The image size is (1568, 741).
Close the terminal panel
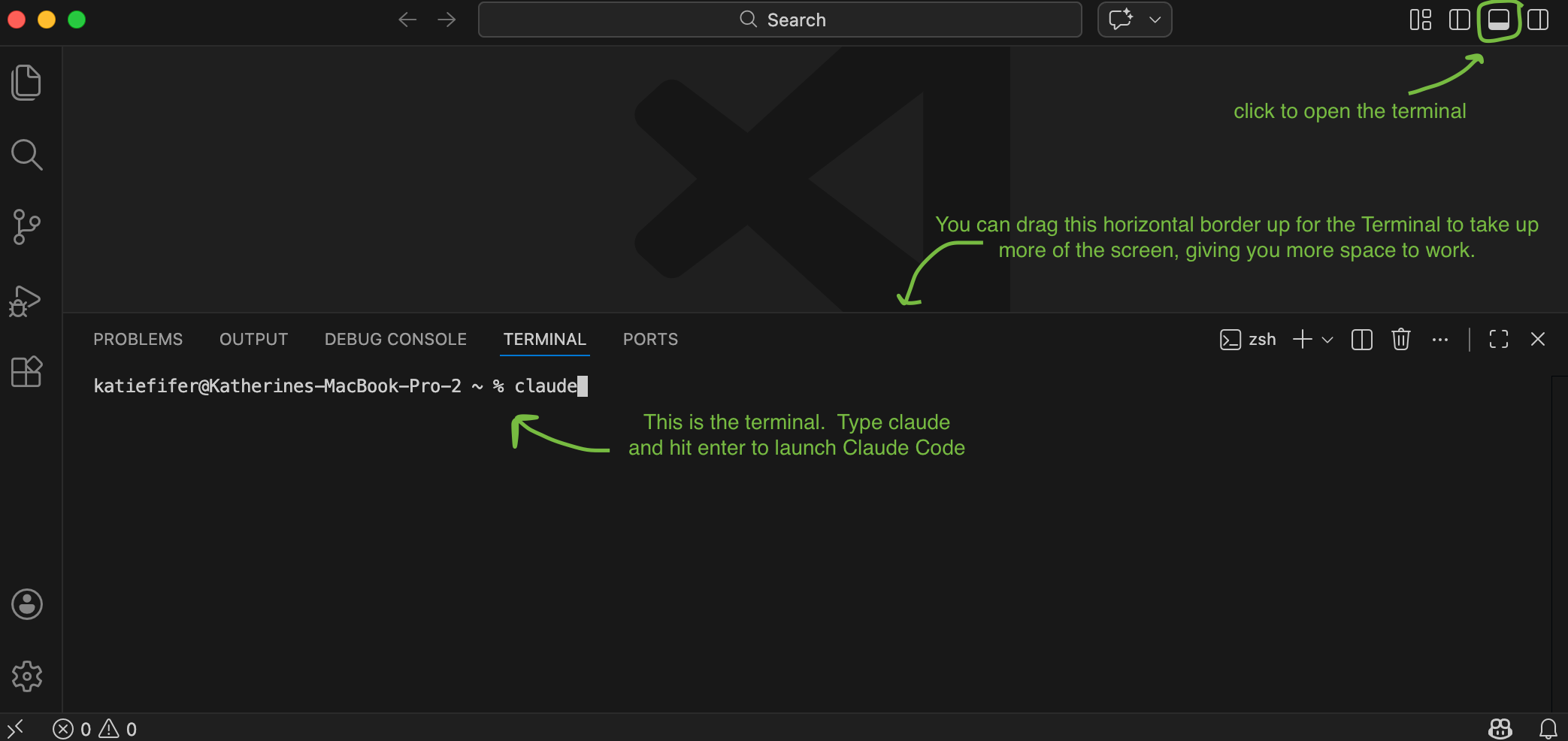(1537, 340)
